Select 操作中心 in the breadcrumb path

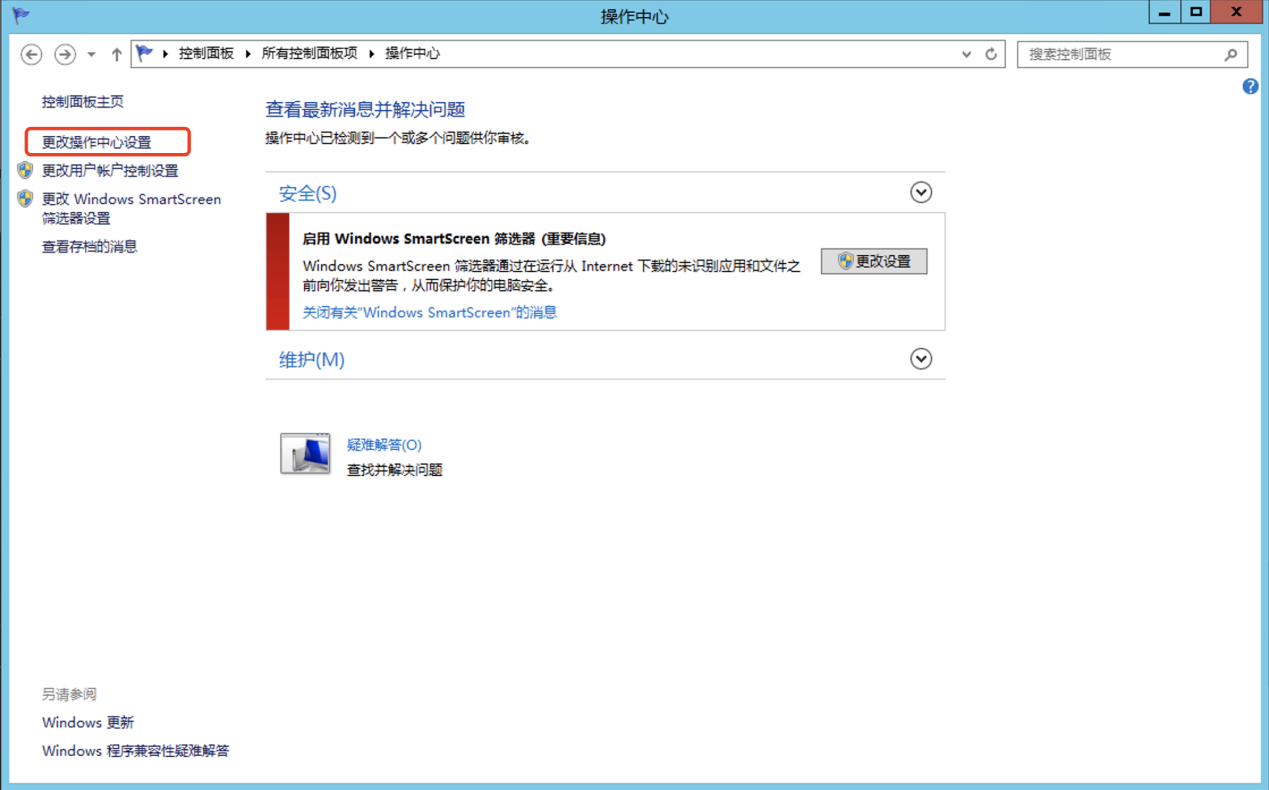click(412, 54)
